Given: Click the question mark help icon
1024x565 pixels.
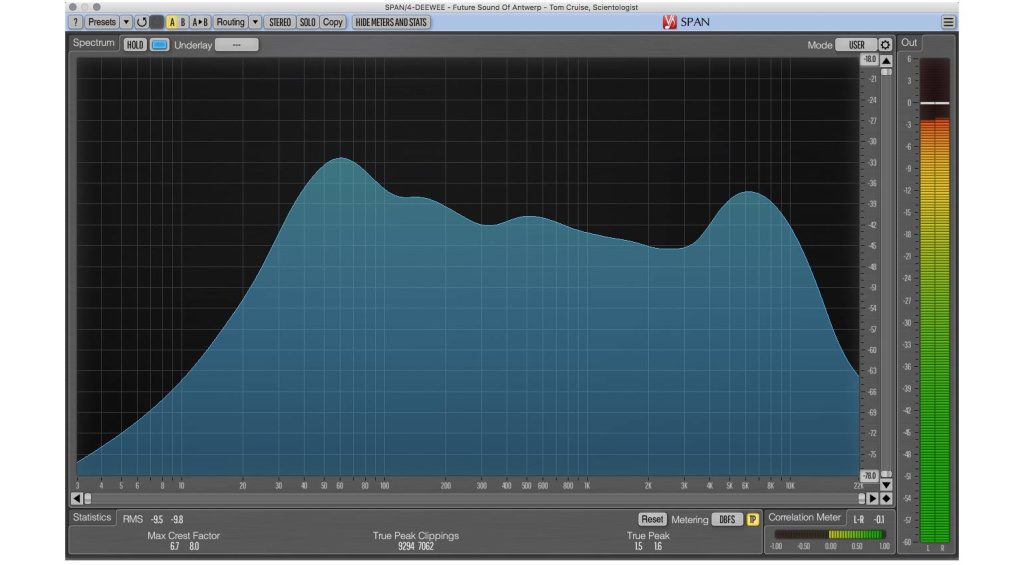Looking at the screenshot, I should click(75, 22).
